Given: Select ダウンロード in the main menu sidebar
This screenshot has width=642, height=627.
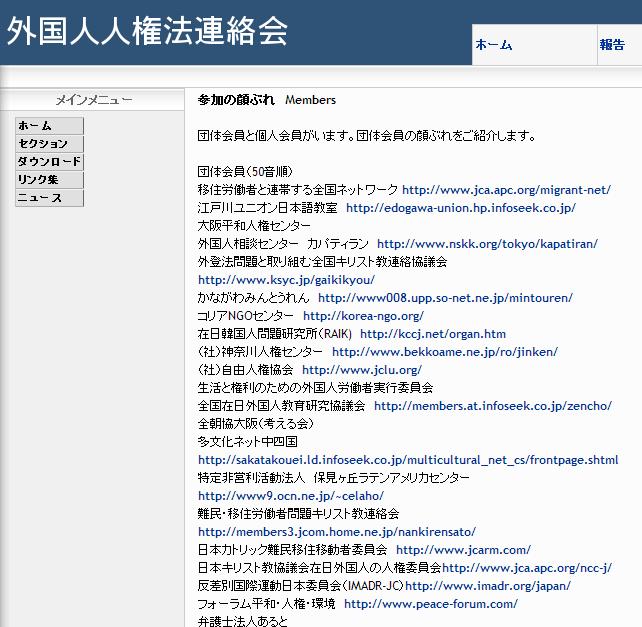Looking at the screenshot, I should point(50,162).
